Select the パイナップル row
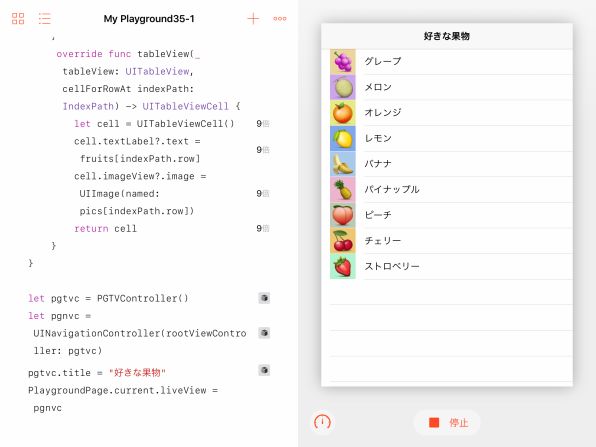596x447 pixels. pos(447,189)
